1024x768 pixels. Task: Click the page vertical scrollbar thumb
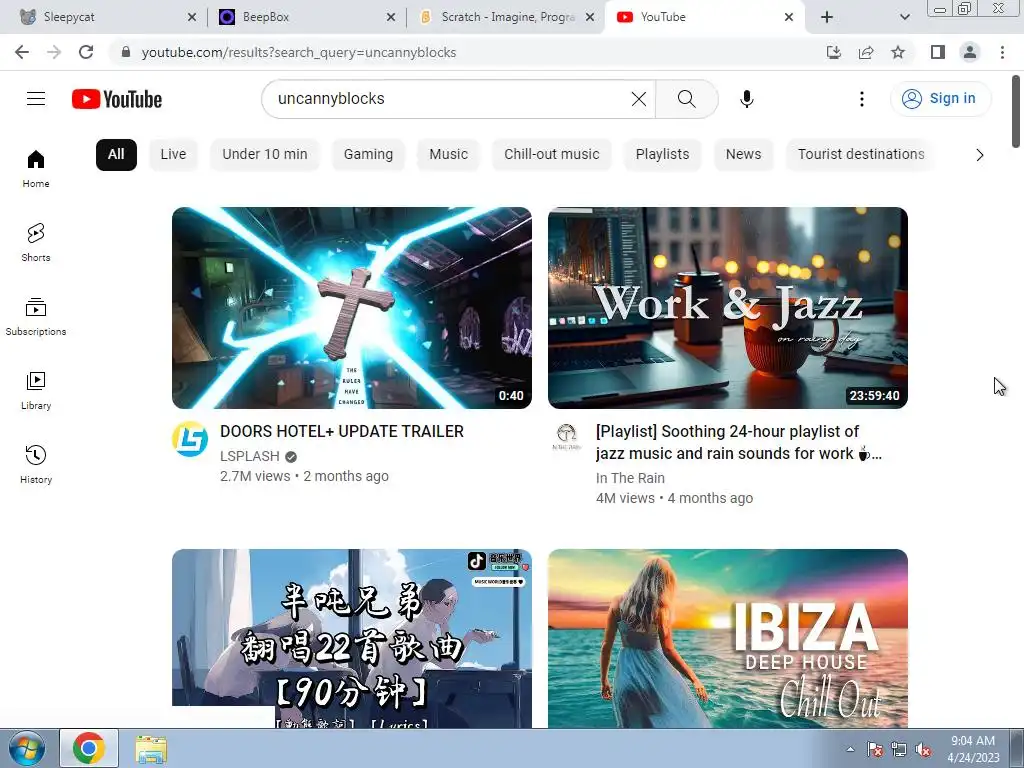click(1016, 111)
